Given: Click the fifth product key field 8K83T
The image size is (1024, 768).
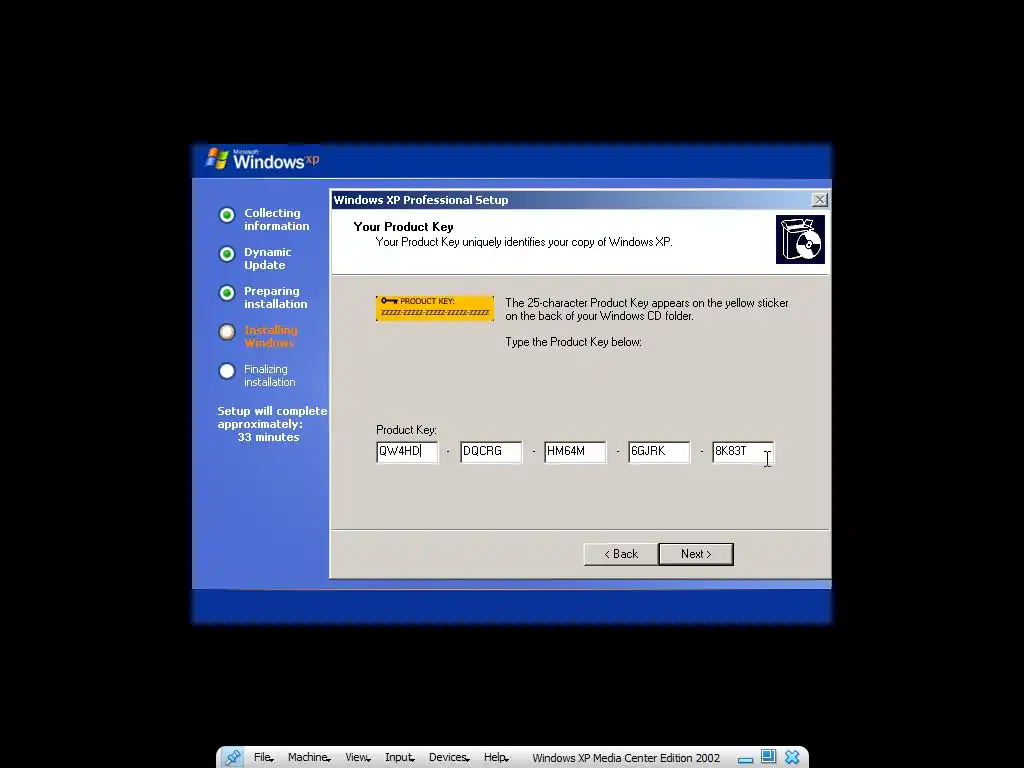Looking at the screenshot, I should click(743, 451).
